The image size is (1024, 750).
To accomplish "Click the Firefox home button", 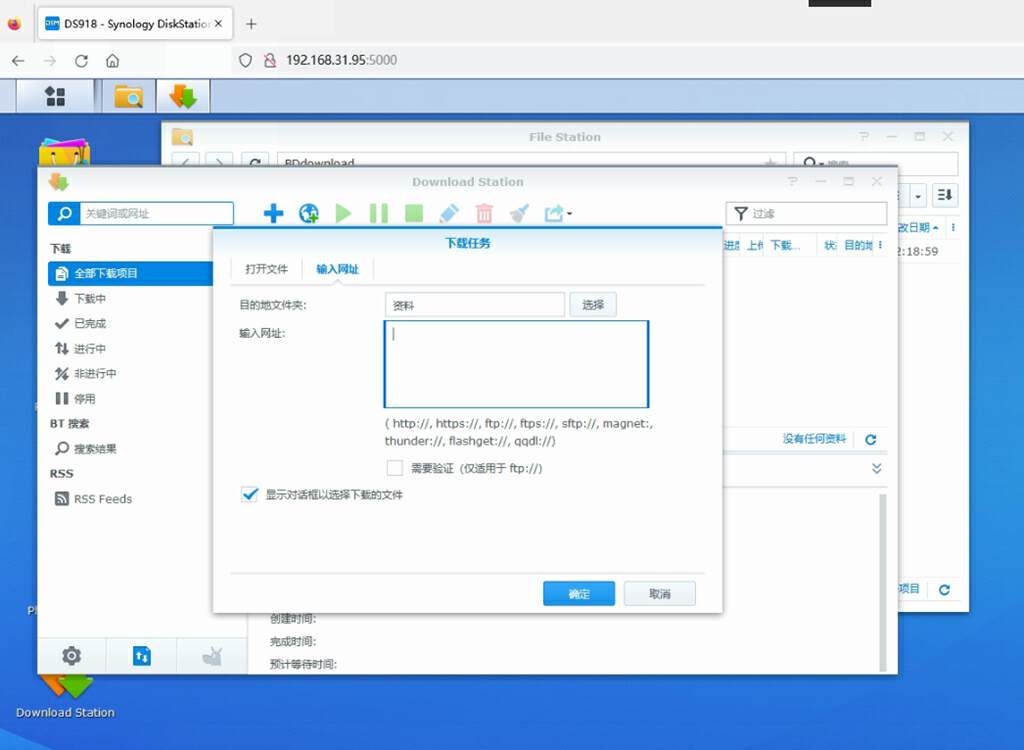I will (112, 61).
